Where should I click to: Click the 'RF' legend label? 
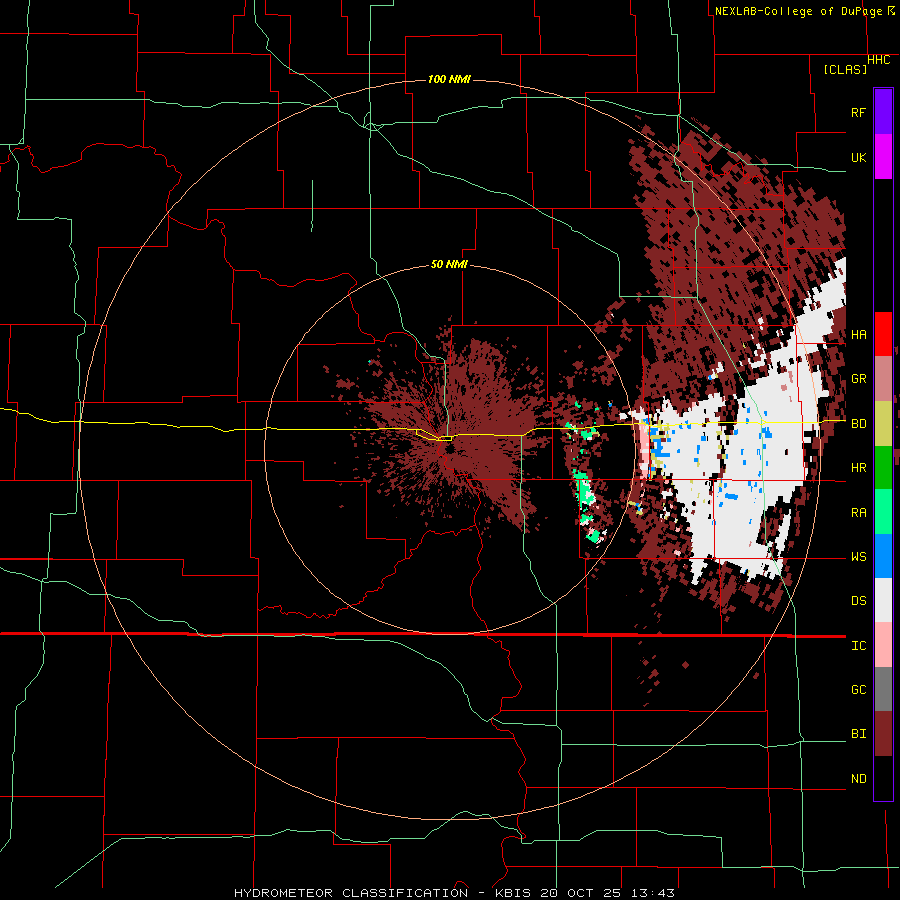[x=858, y=112]
